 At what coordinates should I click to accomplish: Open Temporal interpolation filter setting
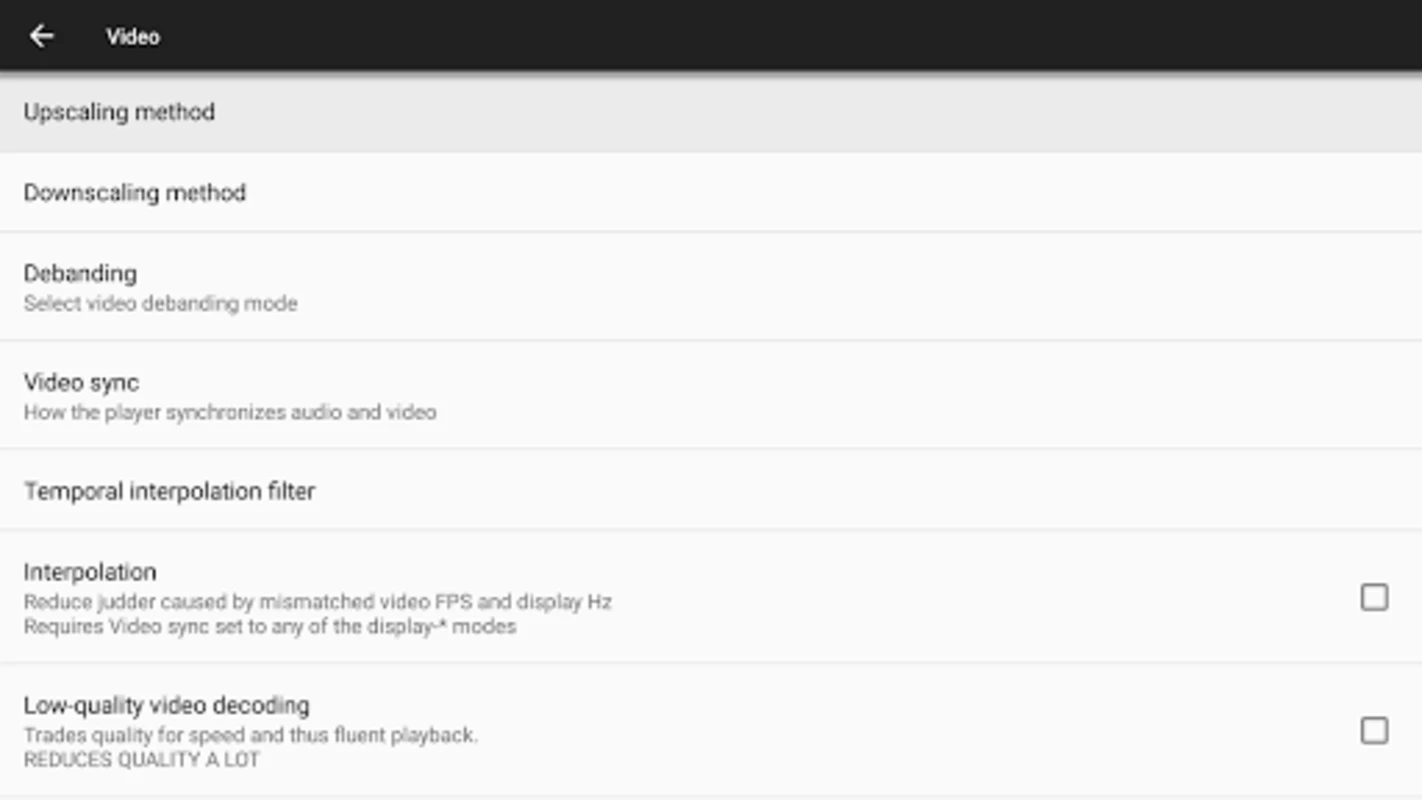[711, 490]
